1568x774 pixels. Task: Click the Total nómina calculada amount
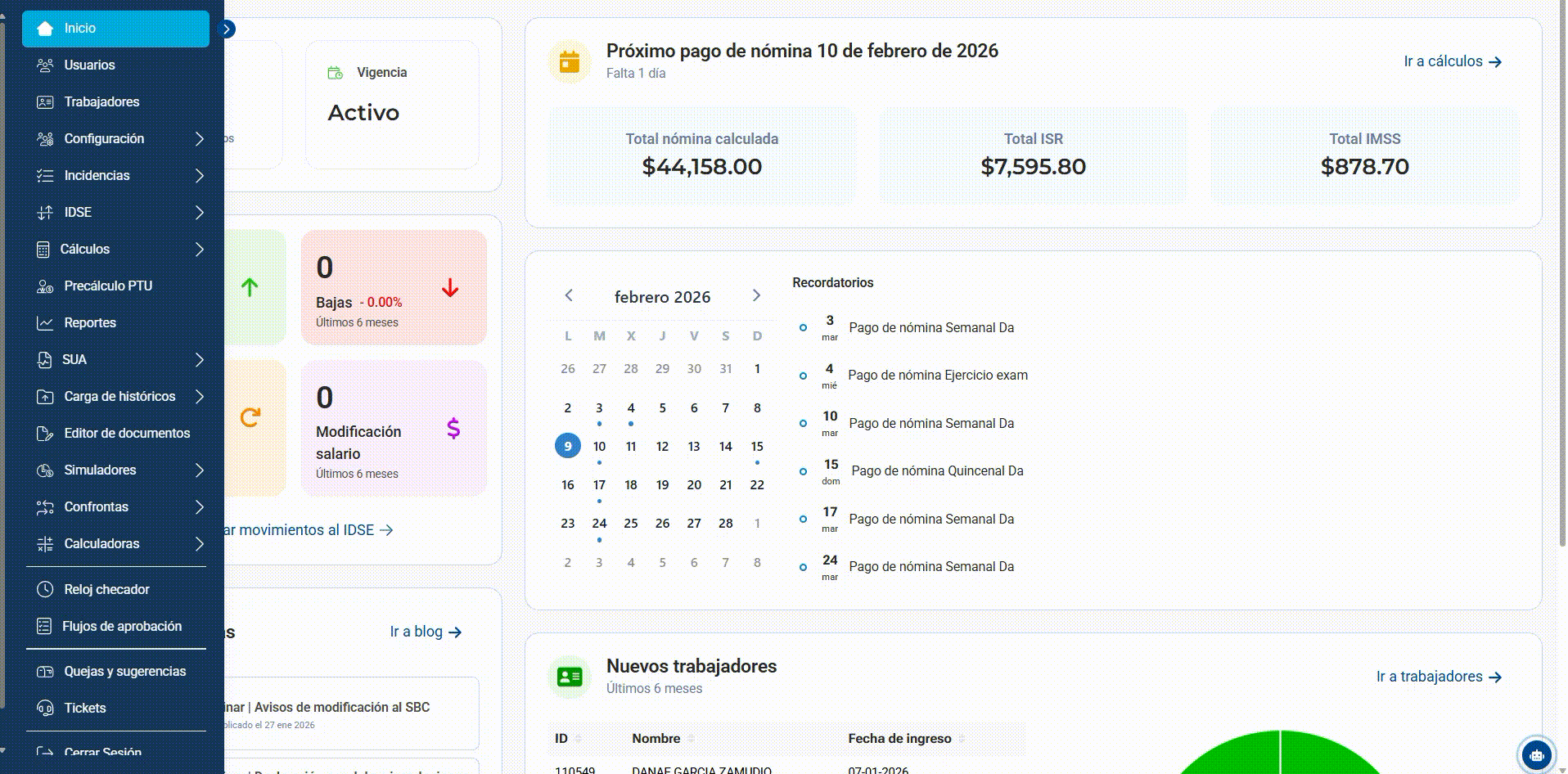pyautogui.click(x=702, y=167)
